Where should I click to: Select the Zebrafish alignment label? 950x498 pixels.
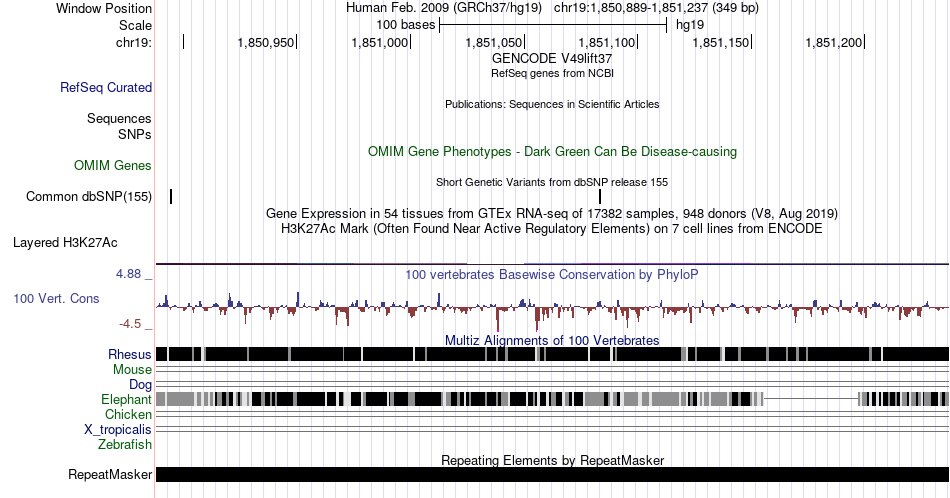(x=125, y=444)
